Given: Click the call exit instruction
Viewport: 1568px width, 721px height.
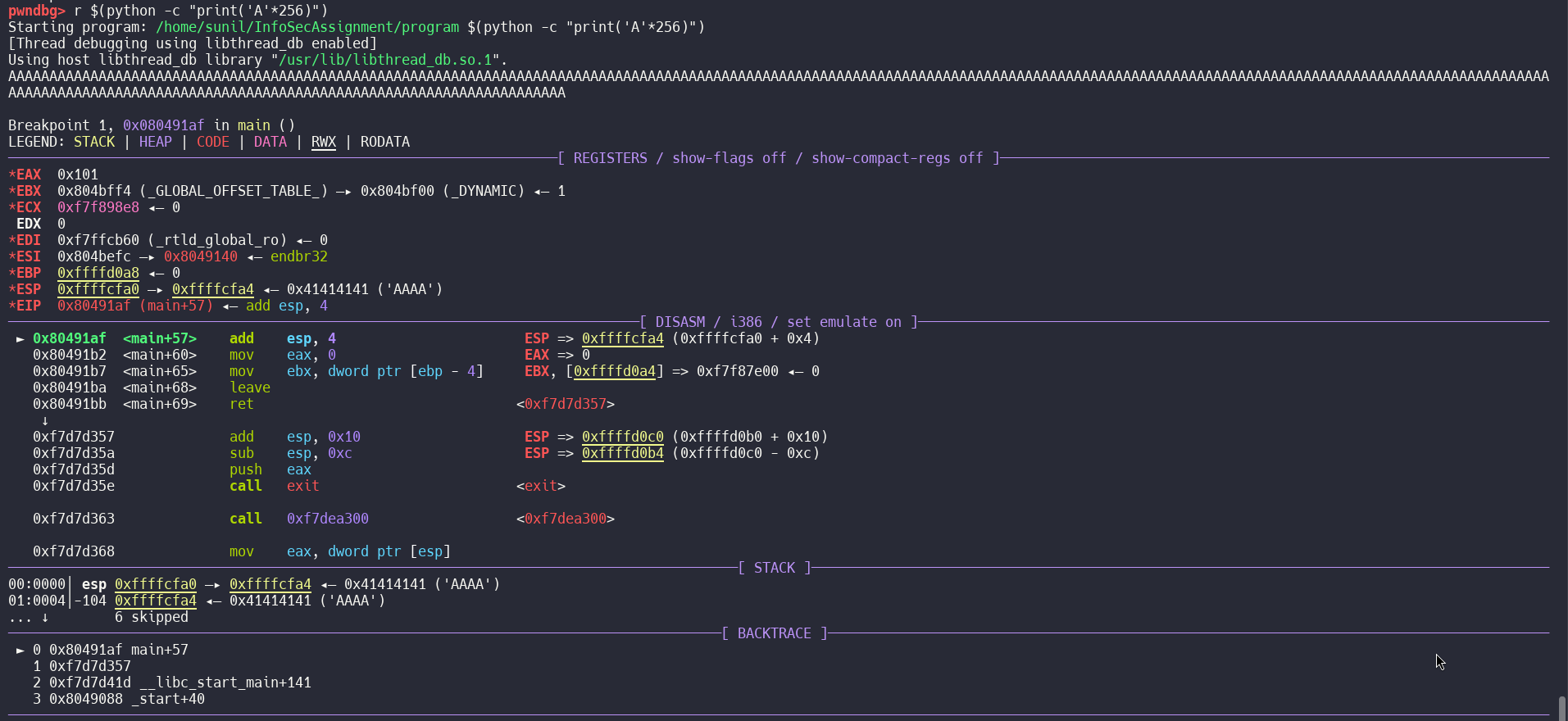Looking at the screenshot, I should (275, 486).
